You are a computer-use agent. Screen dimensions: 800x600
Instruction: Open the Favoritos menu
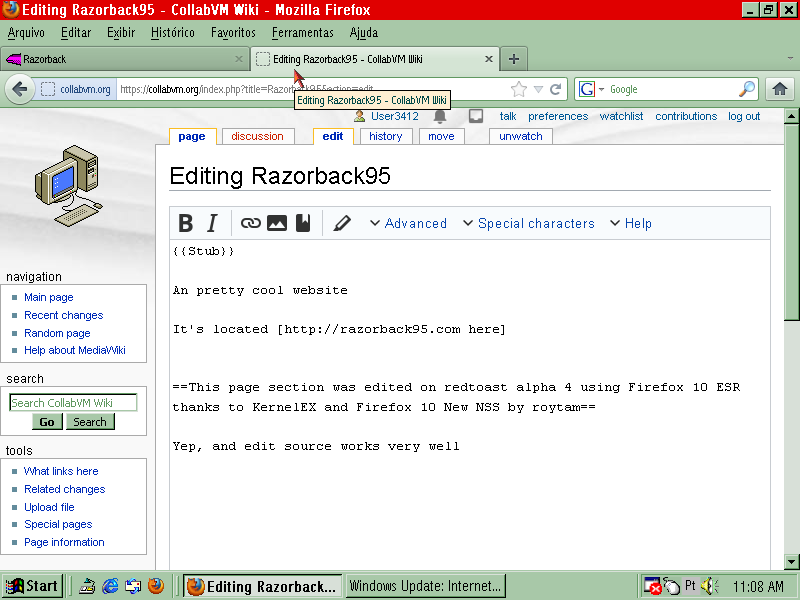click(233, 33)
